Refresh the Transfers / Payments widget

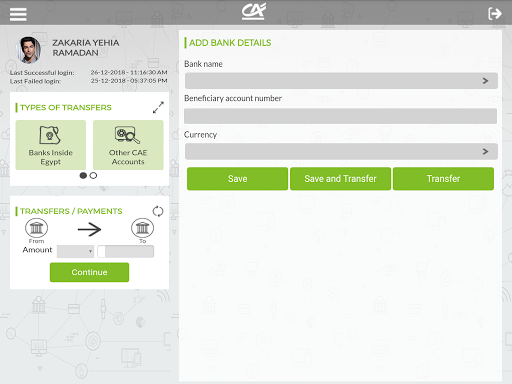click(158, 211)
